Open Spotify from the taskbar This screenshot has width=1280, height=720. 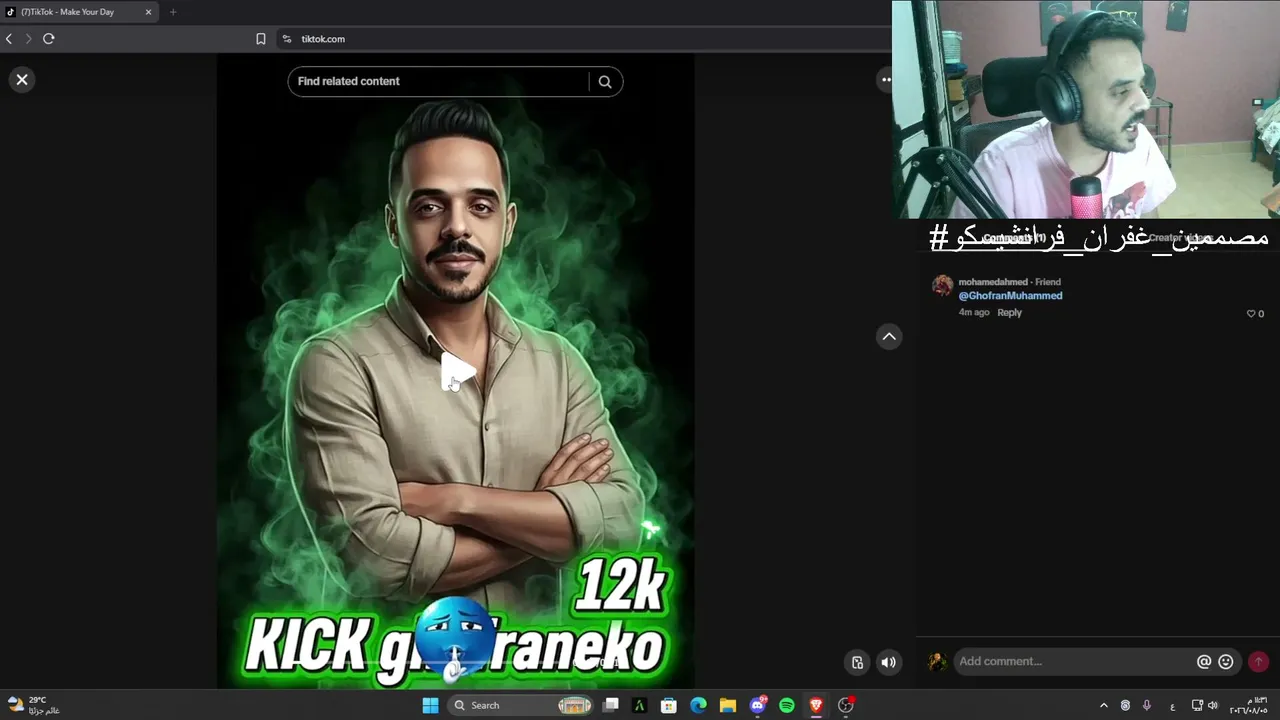coord(787,705)
